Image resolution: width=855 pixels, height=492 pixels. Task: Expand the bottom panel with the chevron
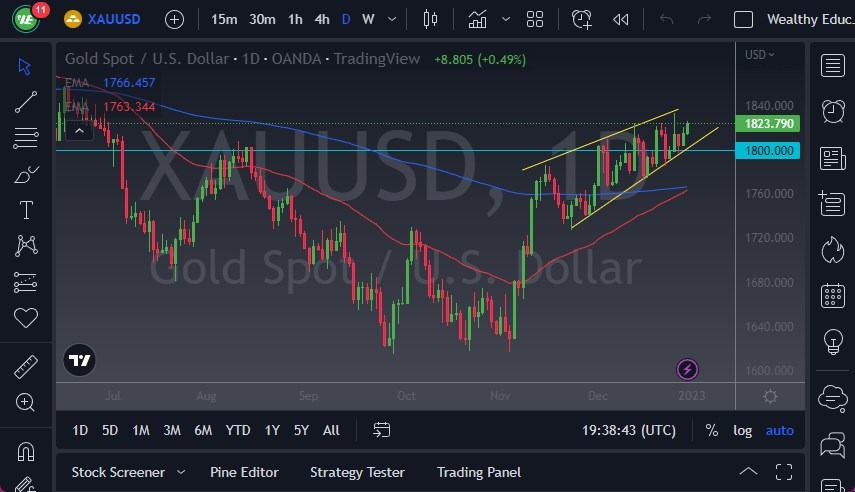748,472
